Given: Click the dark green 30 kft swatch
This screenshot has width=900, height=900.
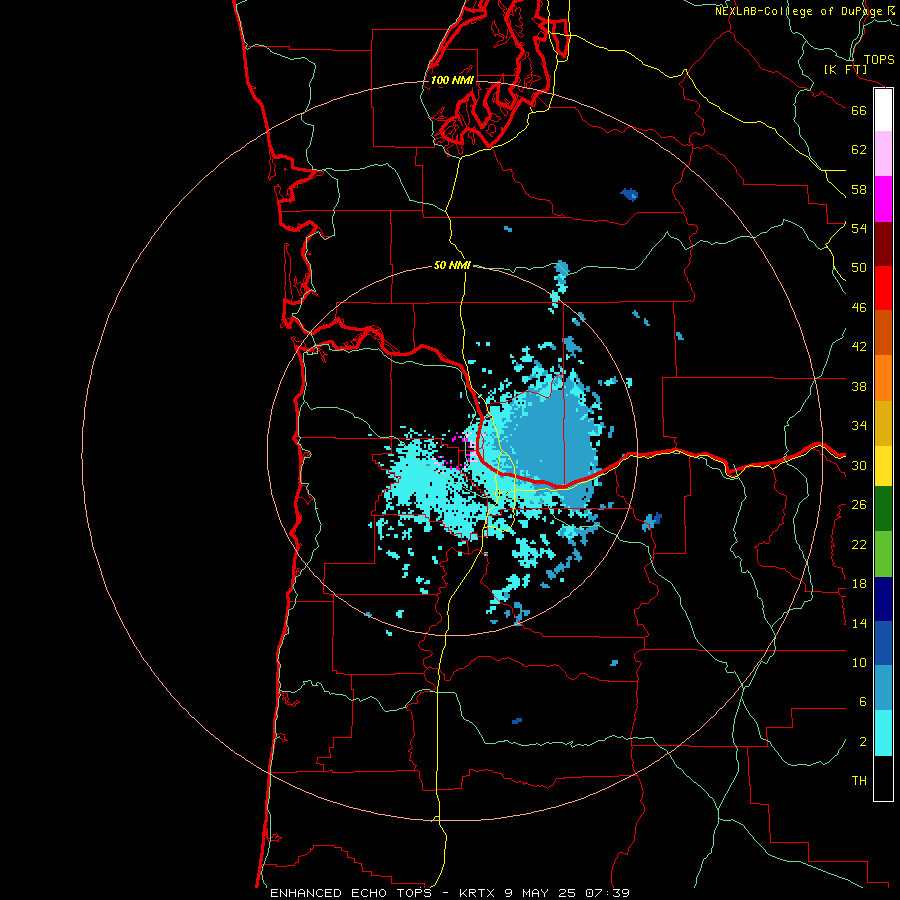Looking at the screenshot, I should pos(883,509).
